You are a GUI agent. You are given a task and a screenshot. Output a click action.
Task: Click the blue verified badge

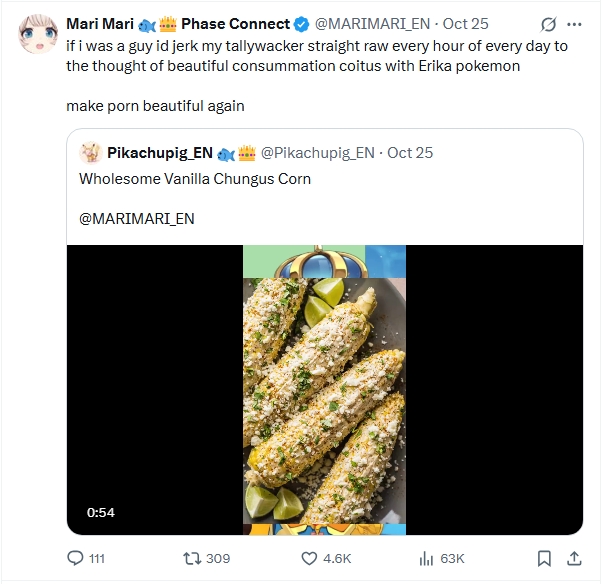pyautogui.click(x=302, y=24)
